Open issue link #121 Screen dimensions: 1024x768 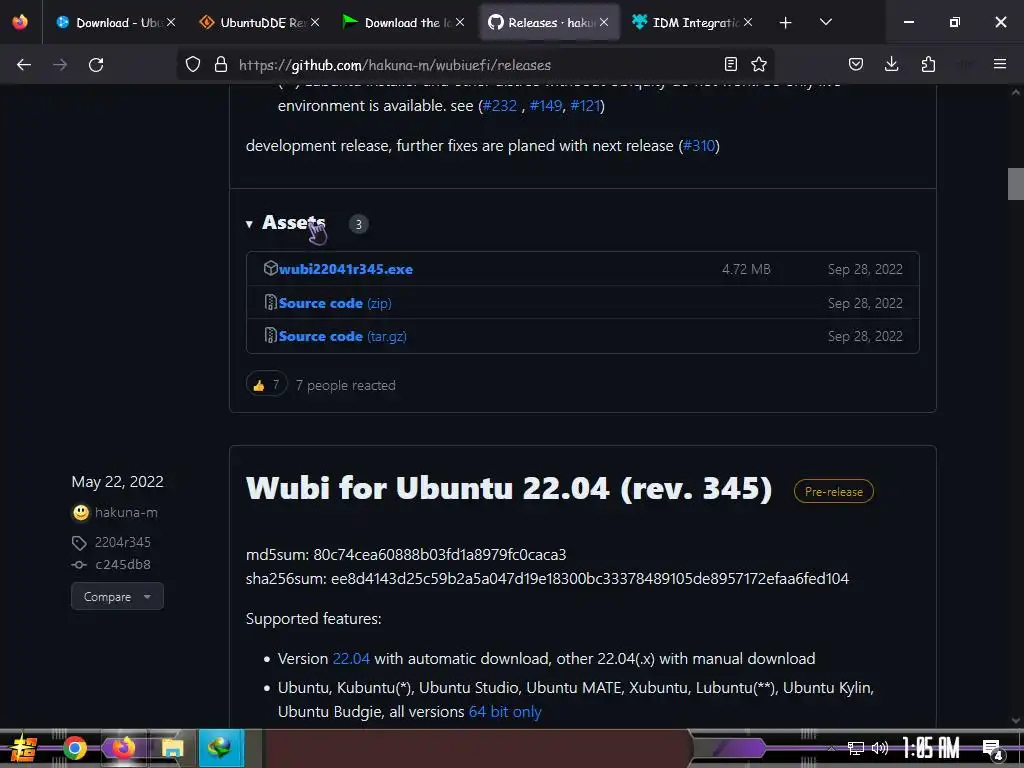[x=585, y=106]
